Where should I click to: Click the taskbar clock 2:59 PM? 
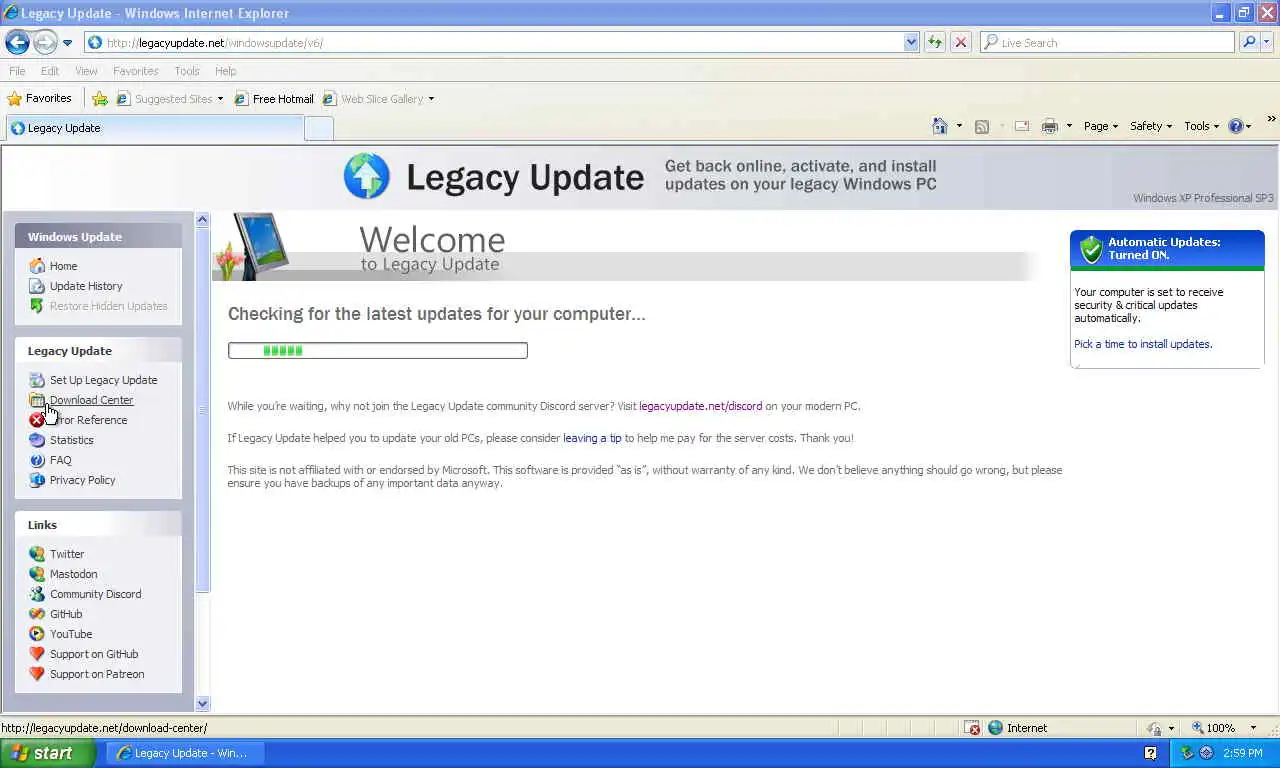(x=1243, y=753)
